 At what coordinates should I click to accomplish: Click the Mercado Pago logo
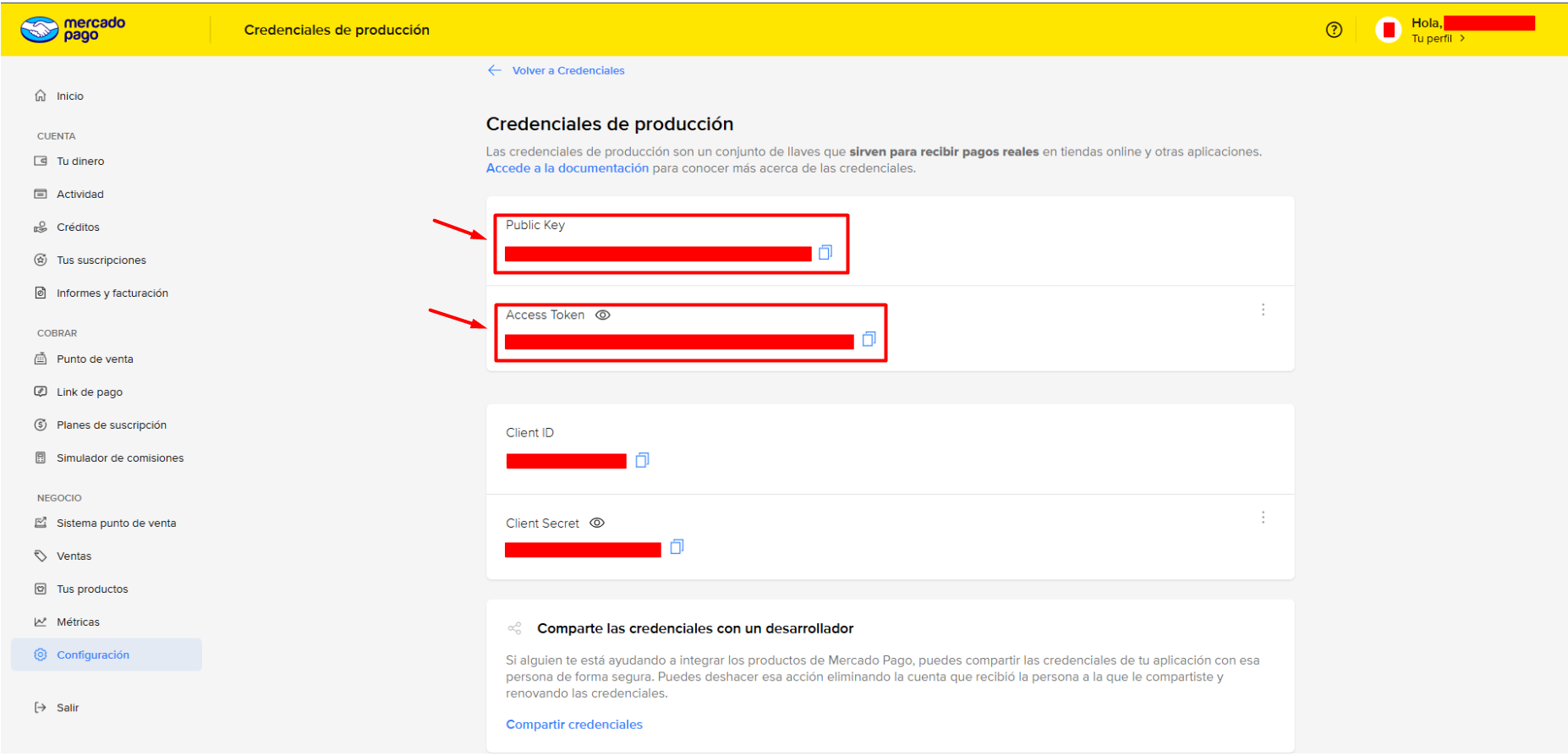[73, 30]
